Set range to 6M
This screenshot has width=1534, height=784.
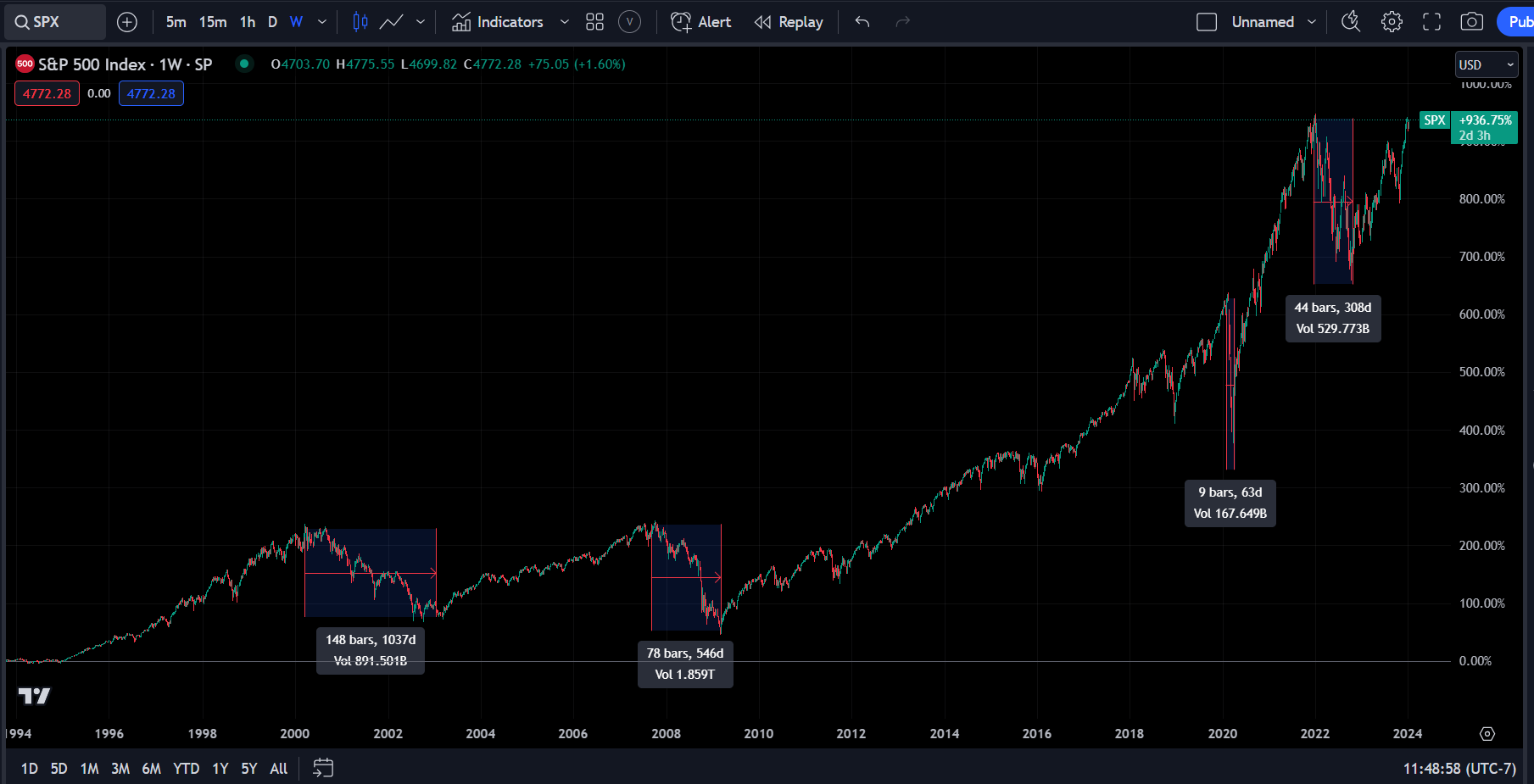151,769
